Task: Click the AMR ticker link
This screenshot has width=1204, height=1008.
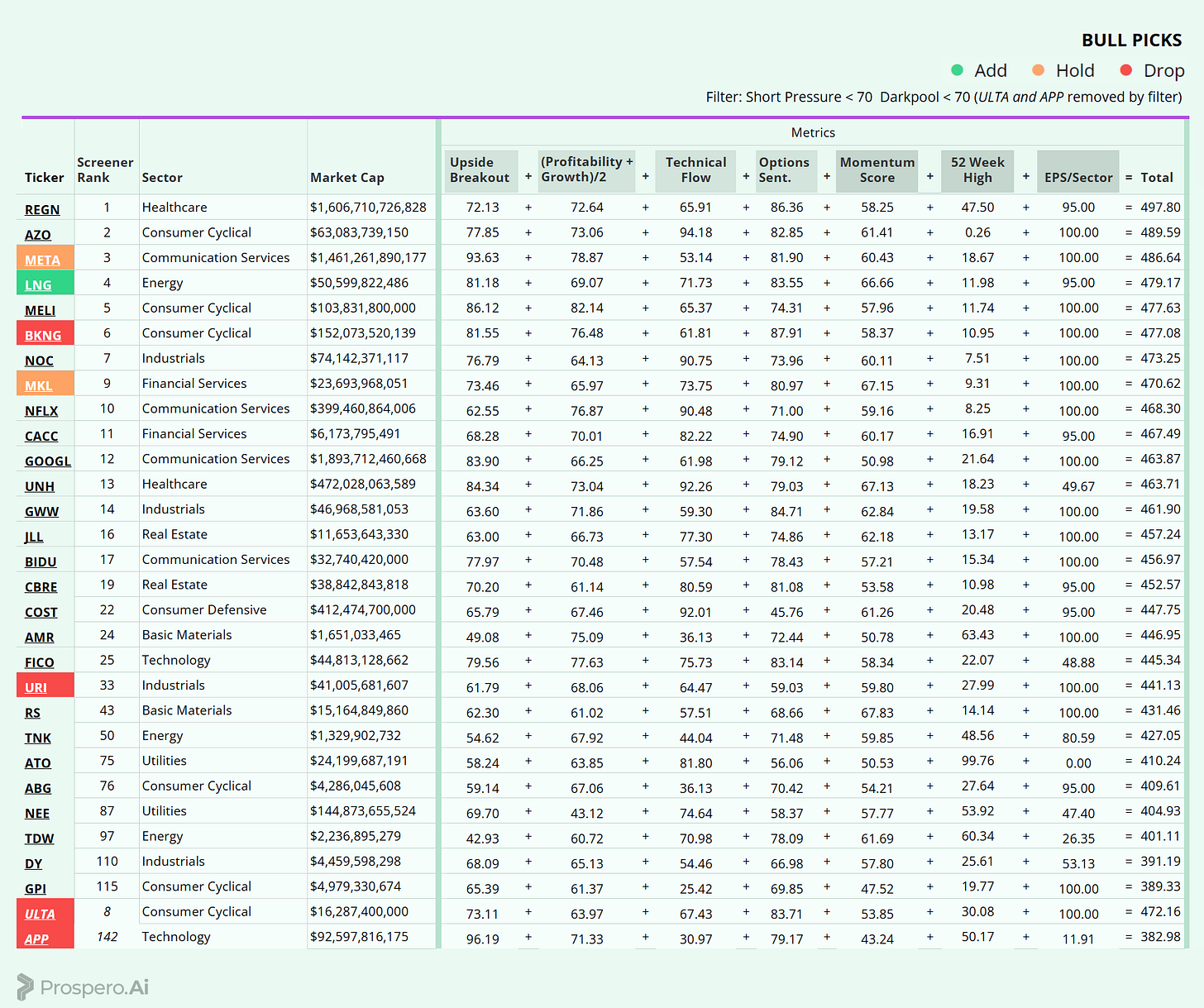Action: 40,637
